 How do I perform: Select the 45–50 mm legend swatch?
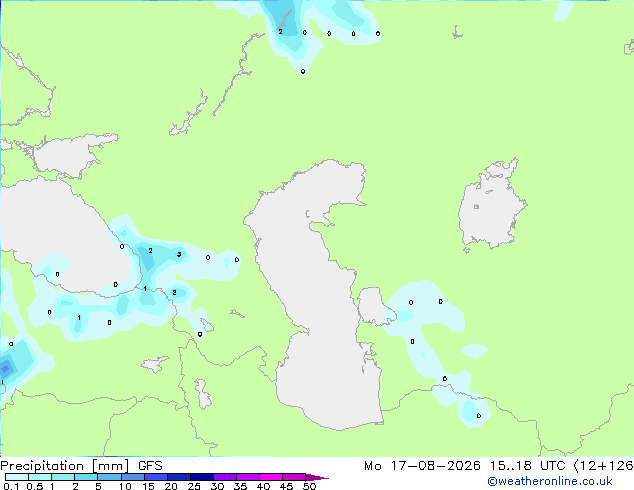pos(294,477)
